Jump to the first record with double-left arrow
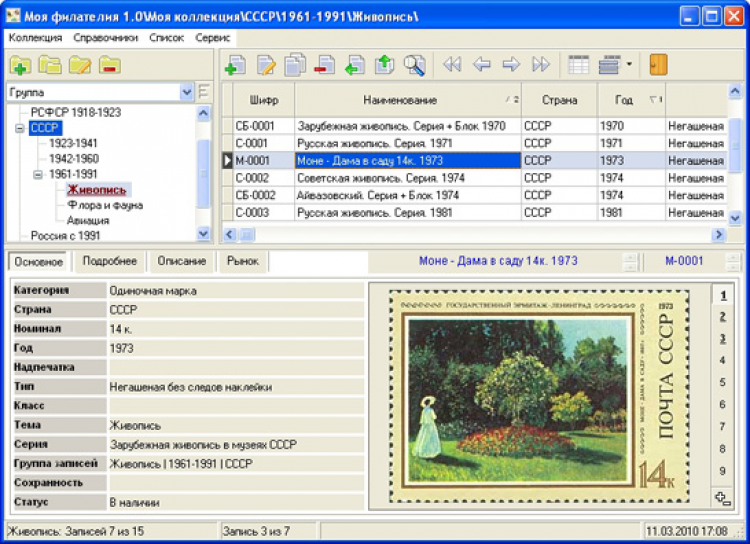The width and height of the screenshot is (750, 544). pos(452,66)
